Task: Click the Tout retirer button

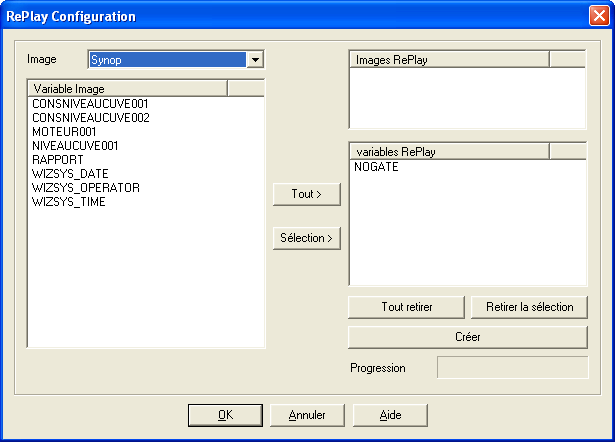Action: click(x=407, y=307)
